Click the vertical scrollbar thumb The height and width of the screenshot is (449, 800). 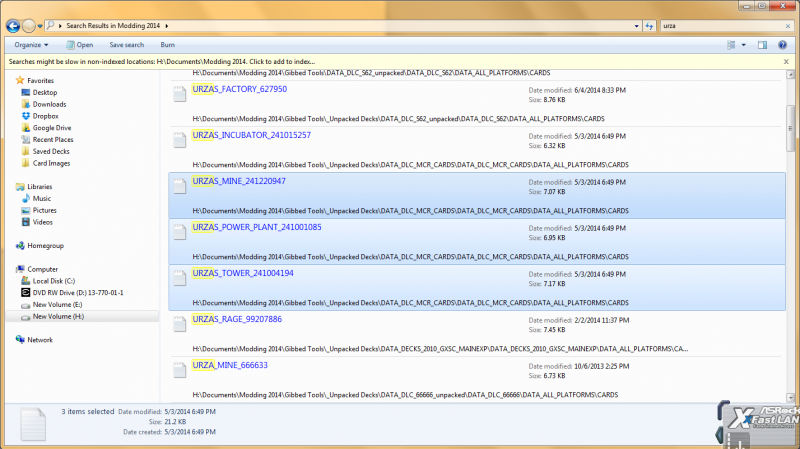790,128
